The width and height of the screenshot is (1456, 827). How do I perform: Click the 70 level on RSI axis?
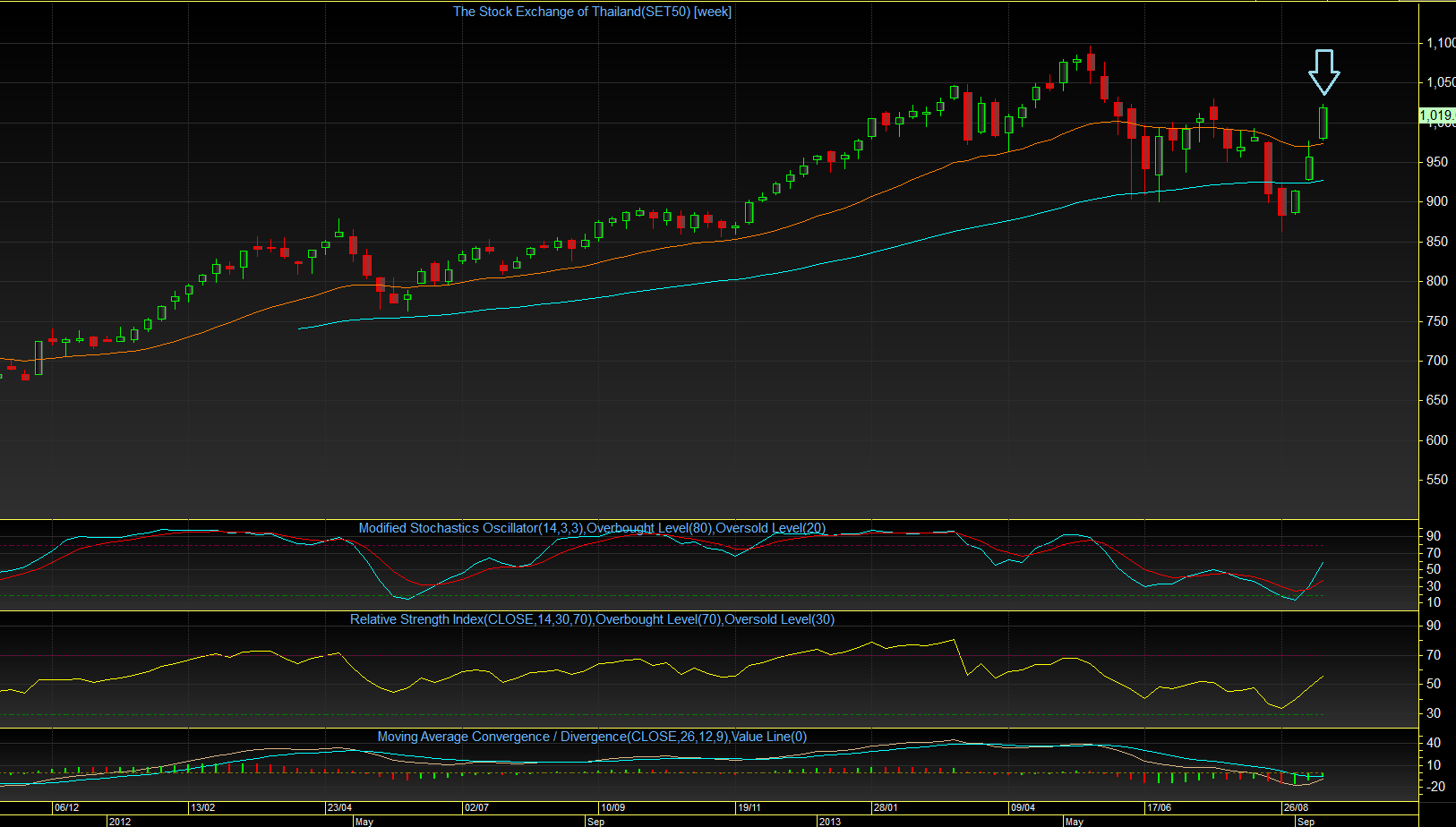[1434, 655]
